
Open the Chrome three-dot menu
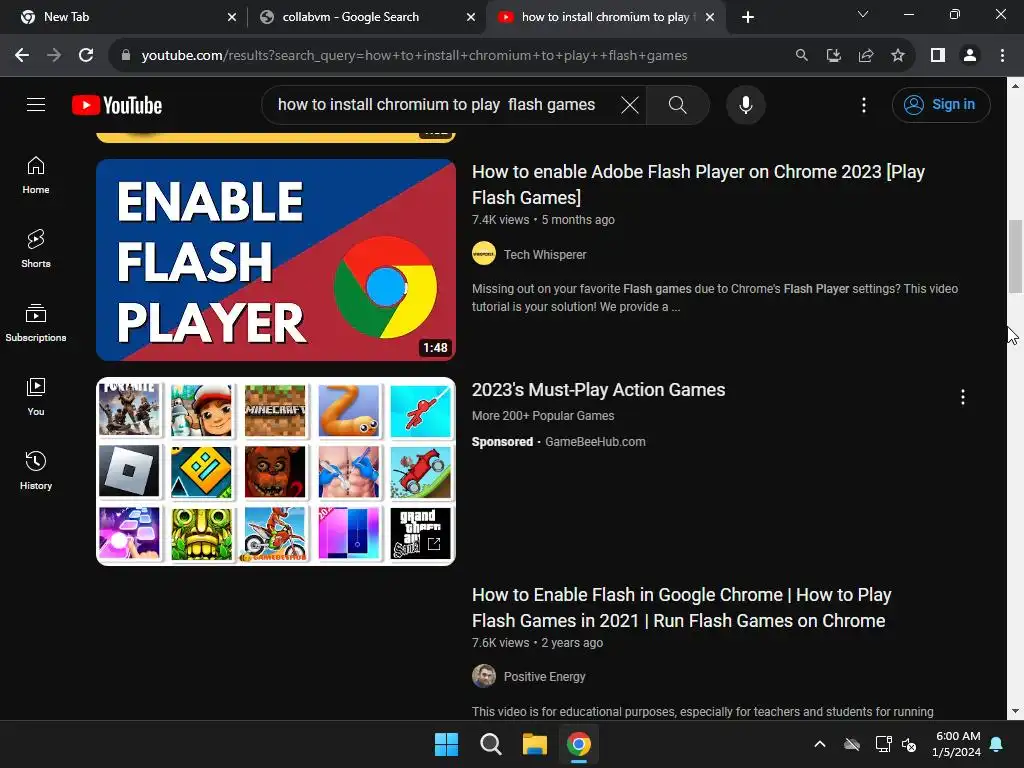1002,56
